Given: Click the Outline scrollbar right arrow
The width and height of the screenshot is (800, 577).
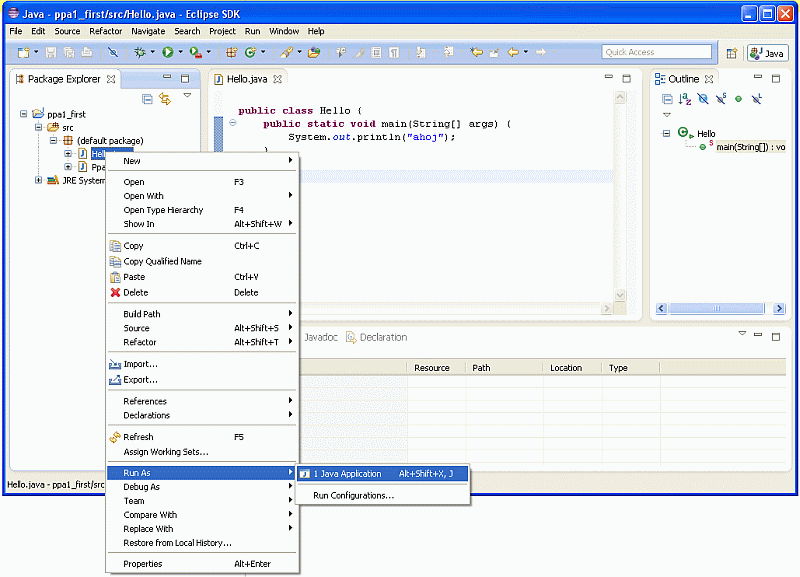Looking at the screenshot, I should (779, 308).
